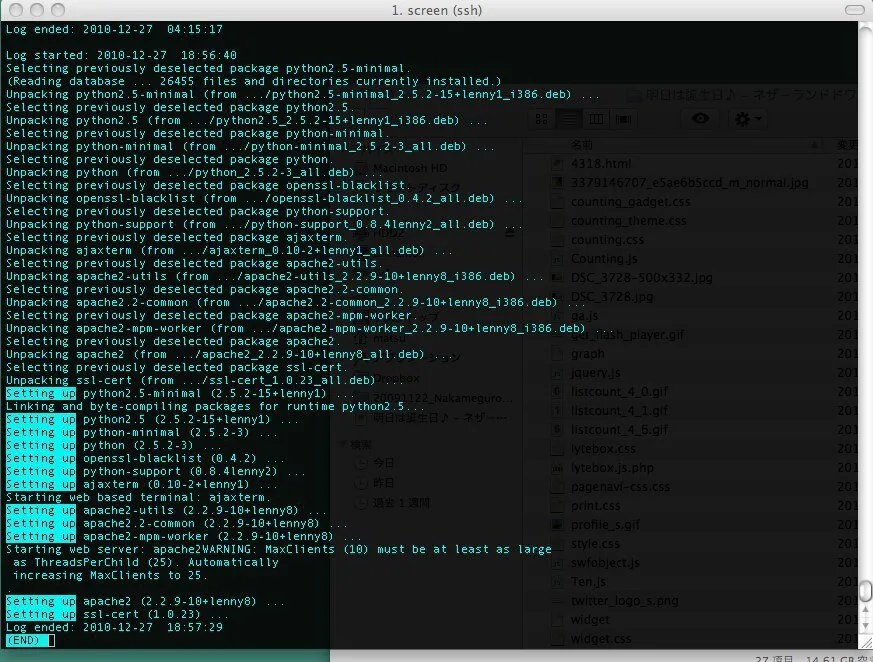Switch Finder to icon view

543,119
